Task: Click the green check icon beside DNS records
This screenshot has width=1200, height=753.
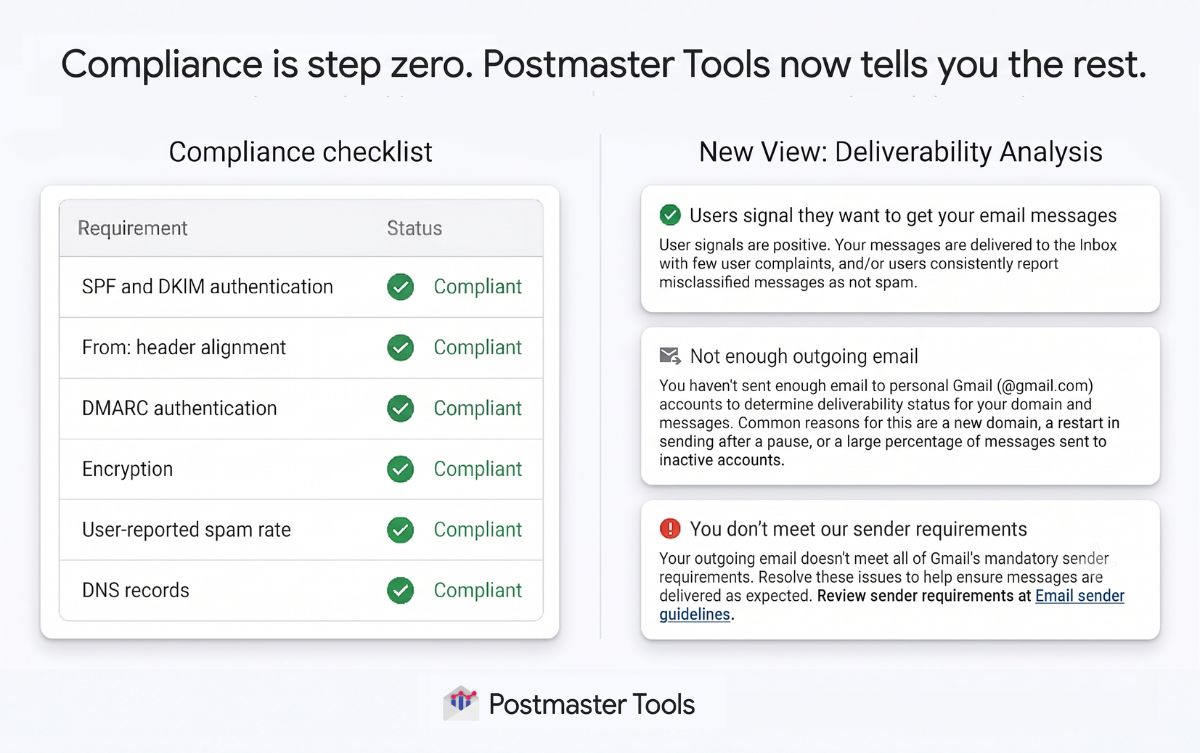Action: (x=400, y=590)
